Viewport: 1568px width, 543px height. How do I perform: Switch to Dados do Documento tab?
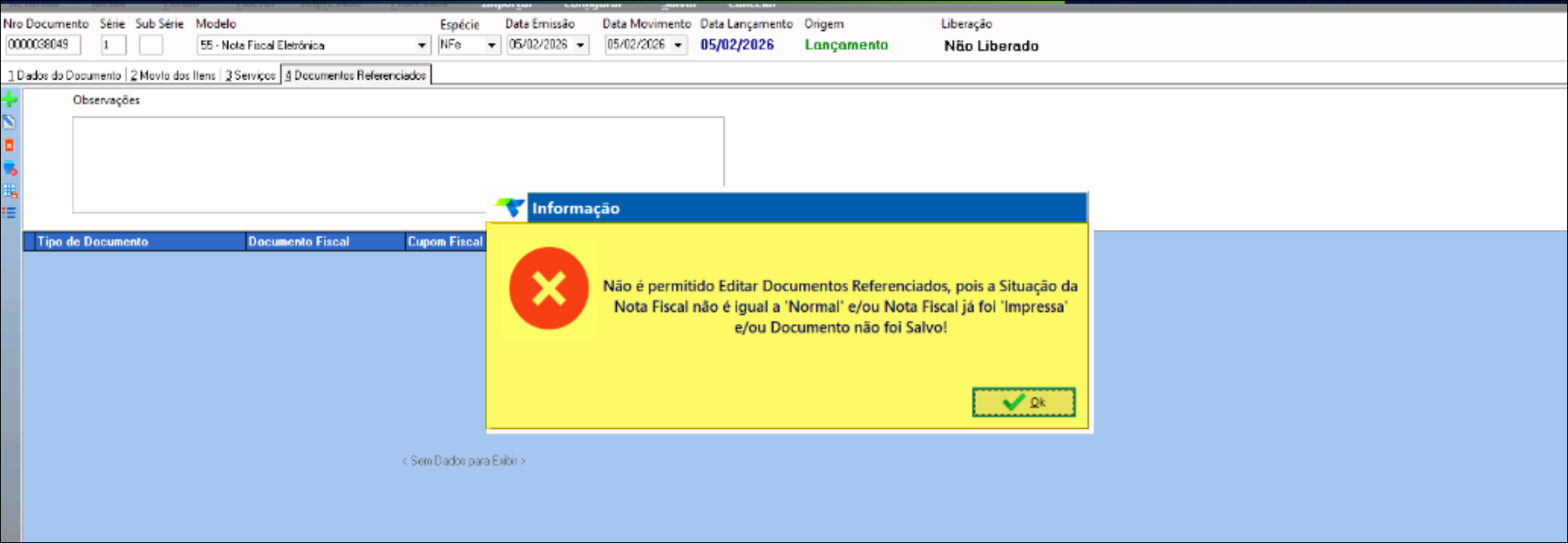[x=65, y=75]
